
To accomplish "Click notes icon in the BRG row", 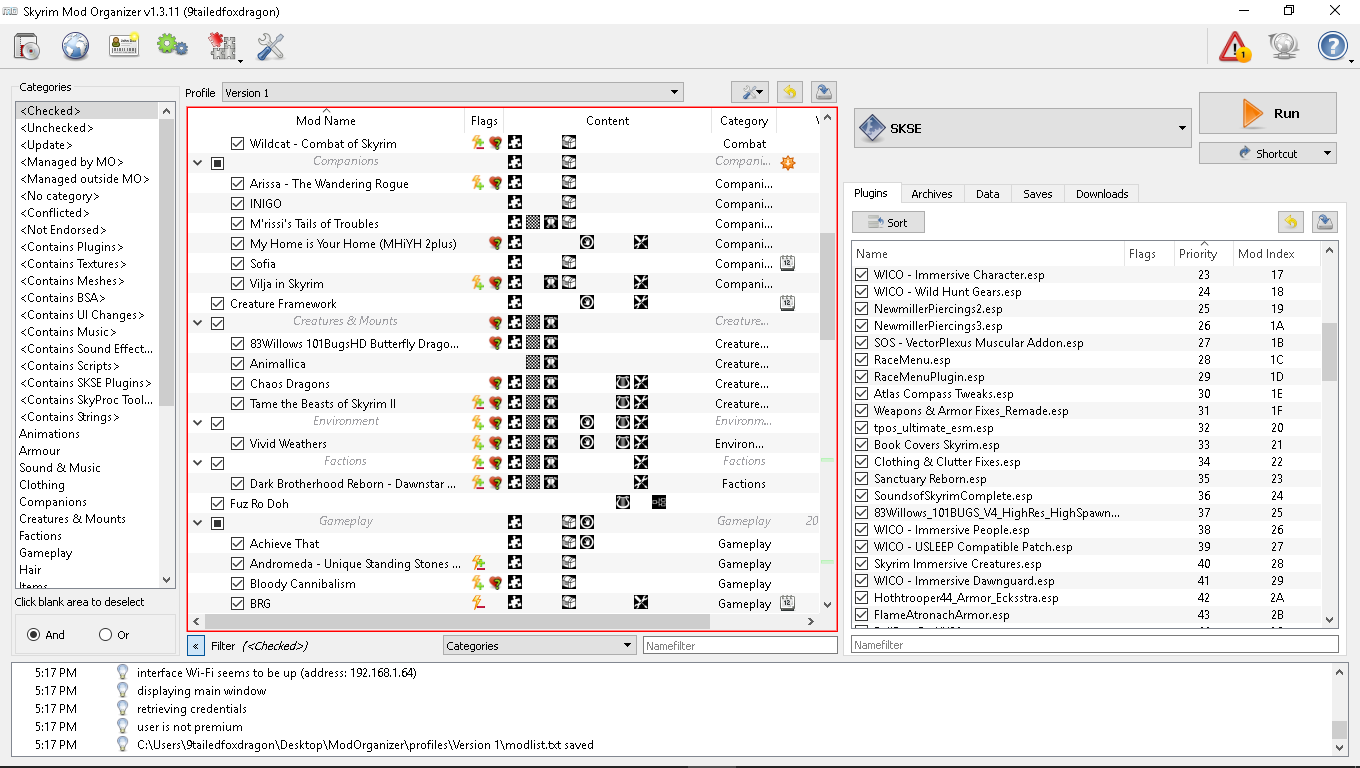I will click(787, 603).
